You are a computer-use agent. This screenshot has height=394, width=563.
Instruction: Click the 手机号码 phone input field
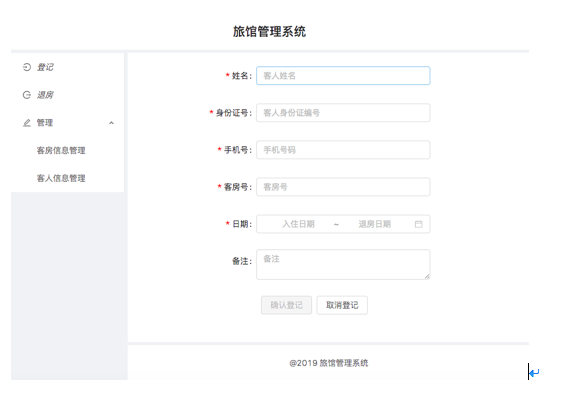(x=343, y=150)
